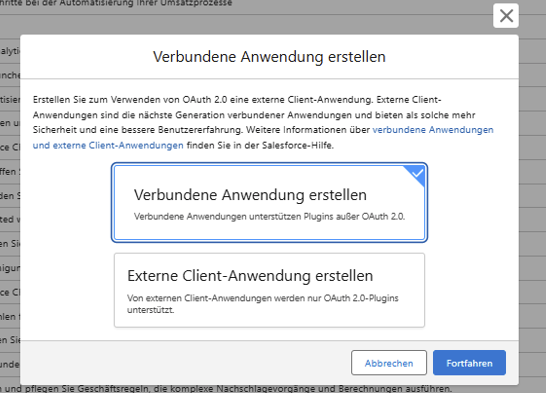The image size is (546, 393).
Task: Click the empty dialog footer left of Abbrechen
Action: pyautogui.click(x=185, y=363)
